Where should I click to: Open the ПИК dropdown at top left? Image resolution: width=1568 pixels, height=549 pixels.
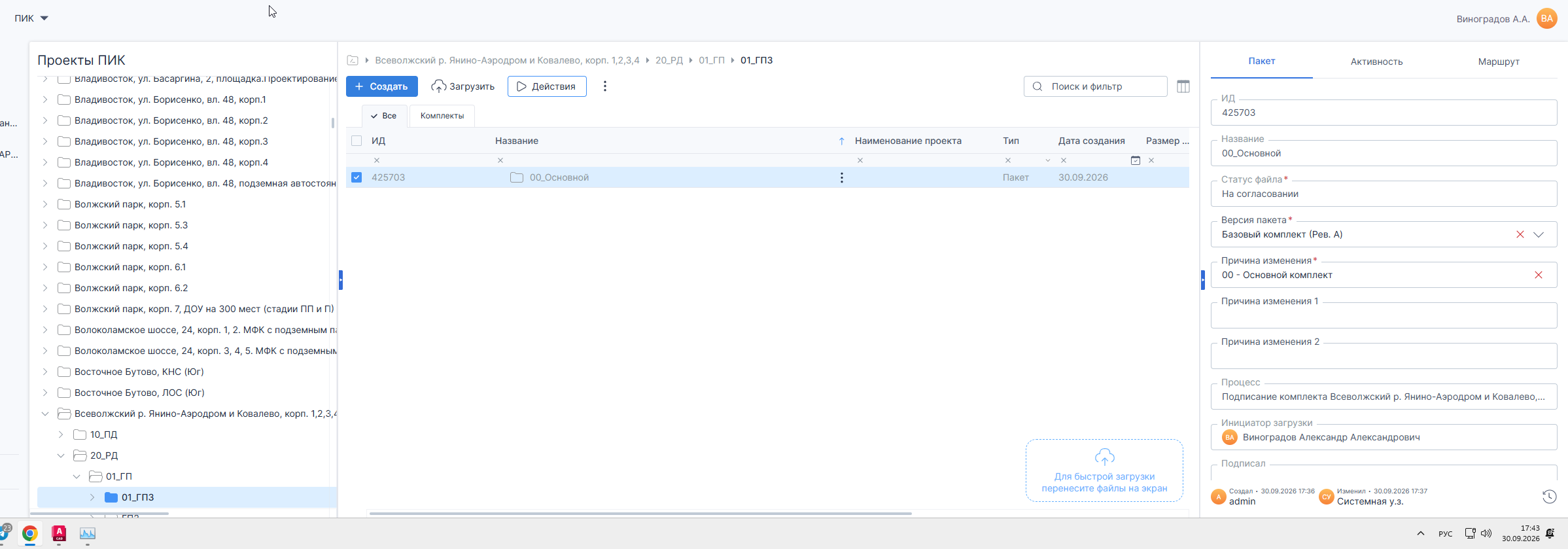(x=31, y=18)
